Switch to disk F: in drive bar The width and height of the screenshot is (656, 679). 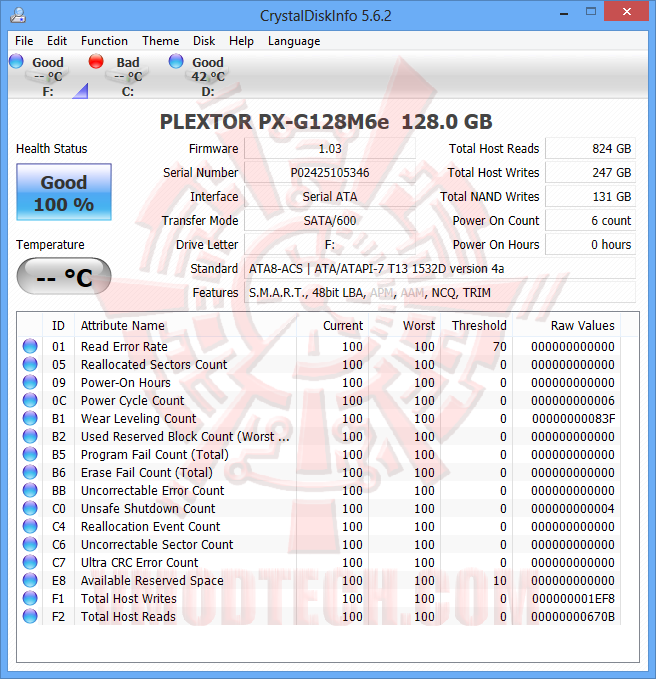[48, 76]
